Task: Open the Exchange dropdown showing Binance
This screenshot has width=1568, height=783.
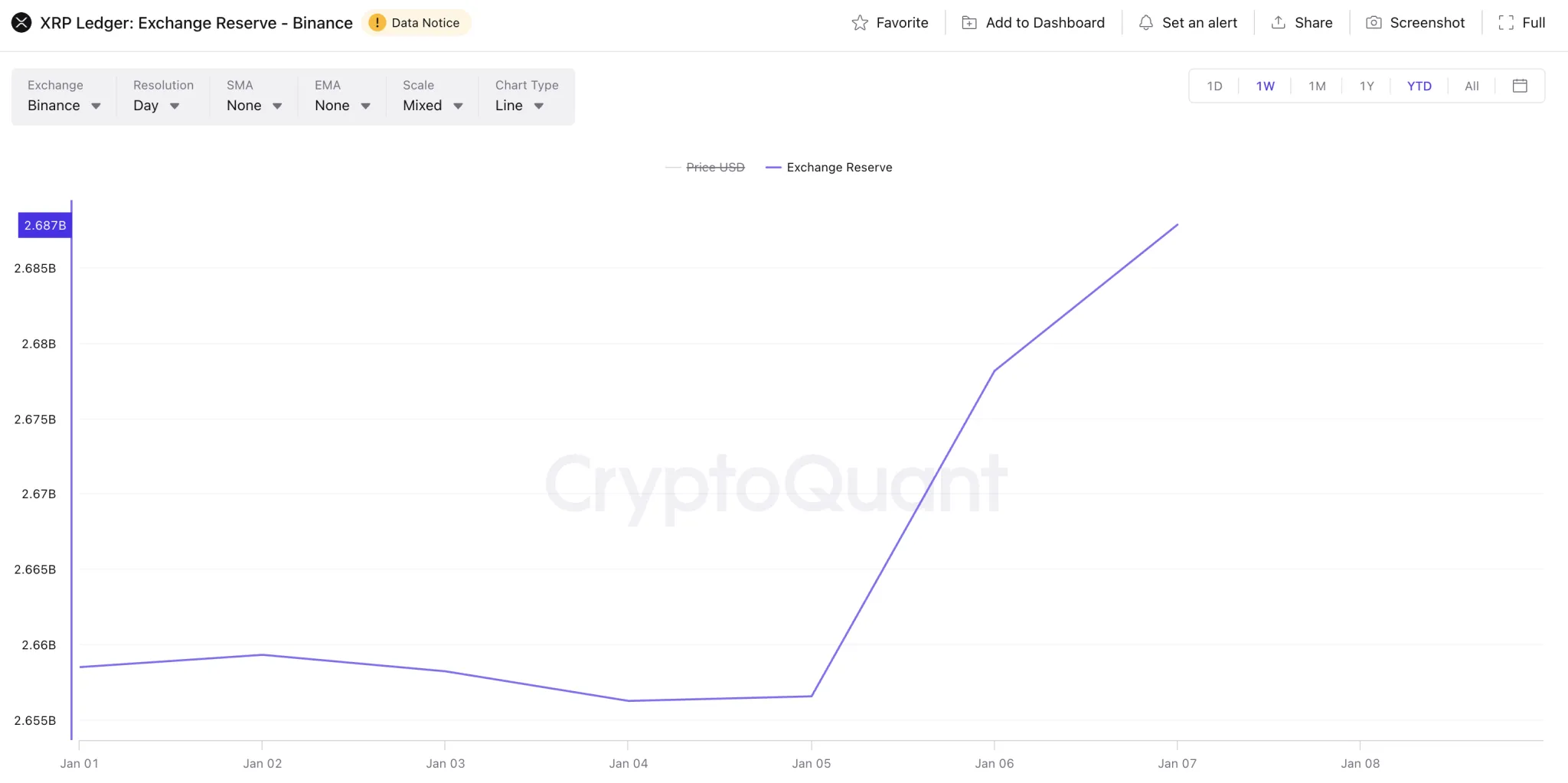Action: pyautogui.click(x=64, y=106)
